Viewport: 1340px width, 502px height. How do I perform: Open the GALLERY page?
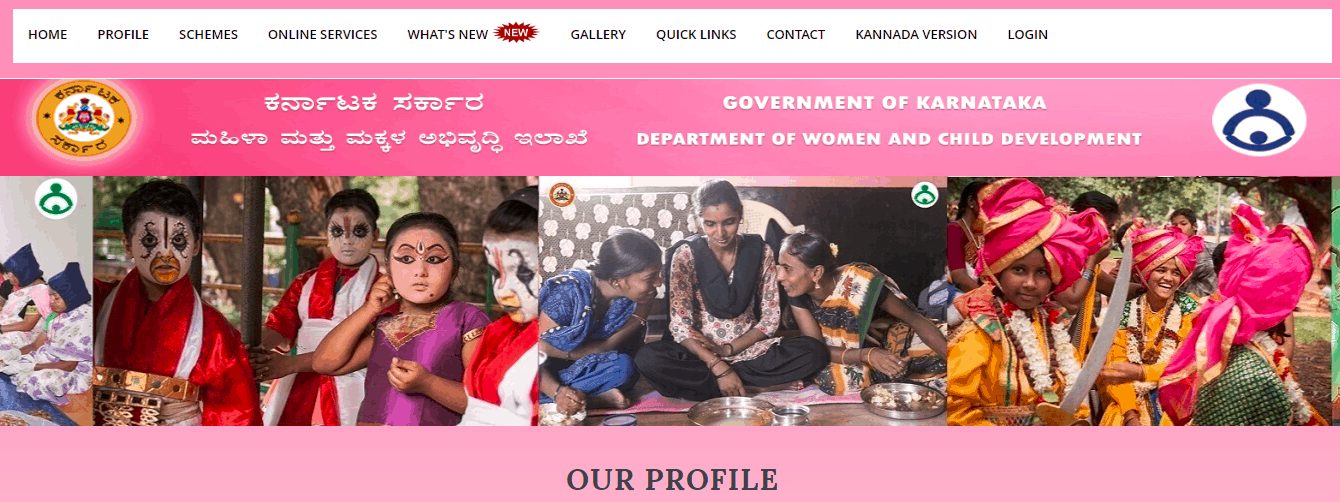click(x=598, y=34)
